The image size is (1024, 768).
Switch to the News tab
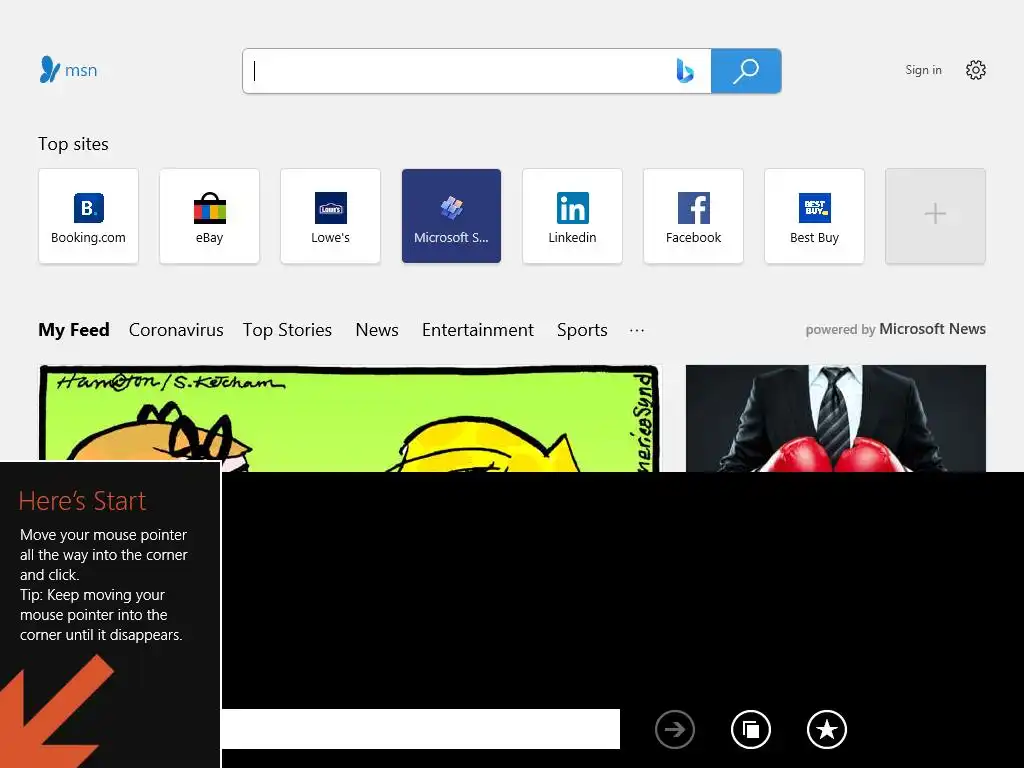377,330
